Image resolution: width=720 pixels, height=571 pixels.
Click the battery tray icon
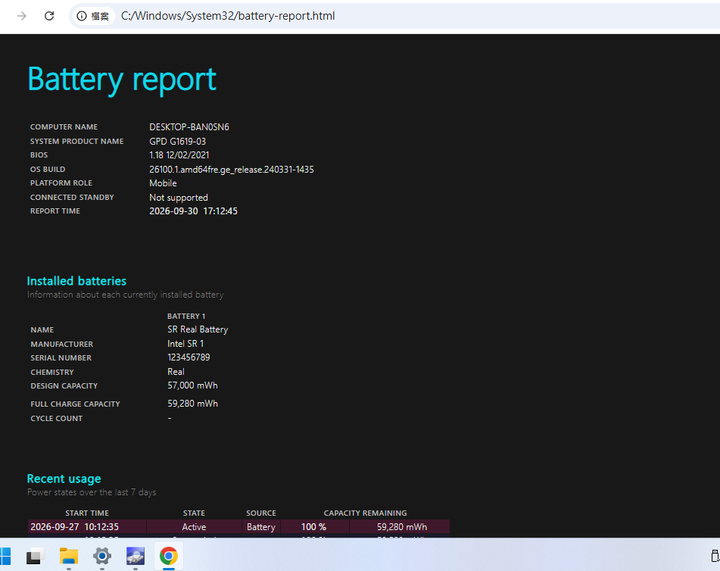tap(715, 555)
